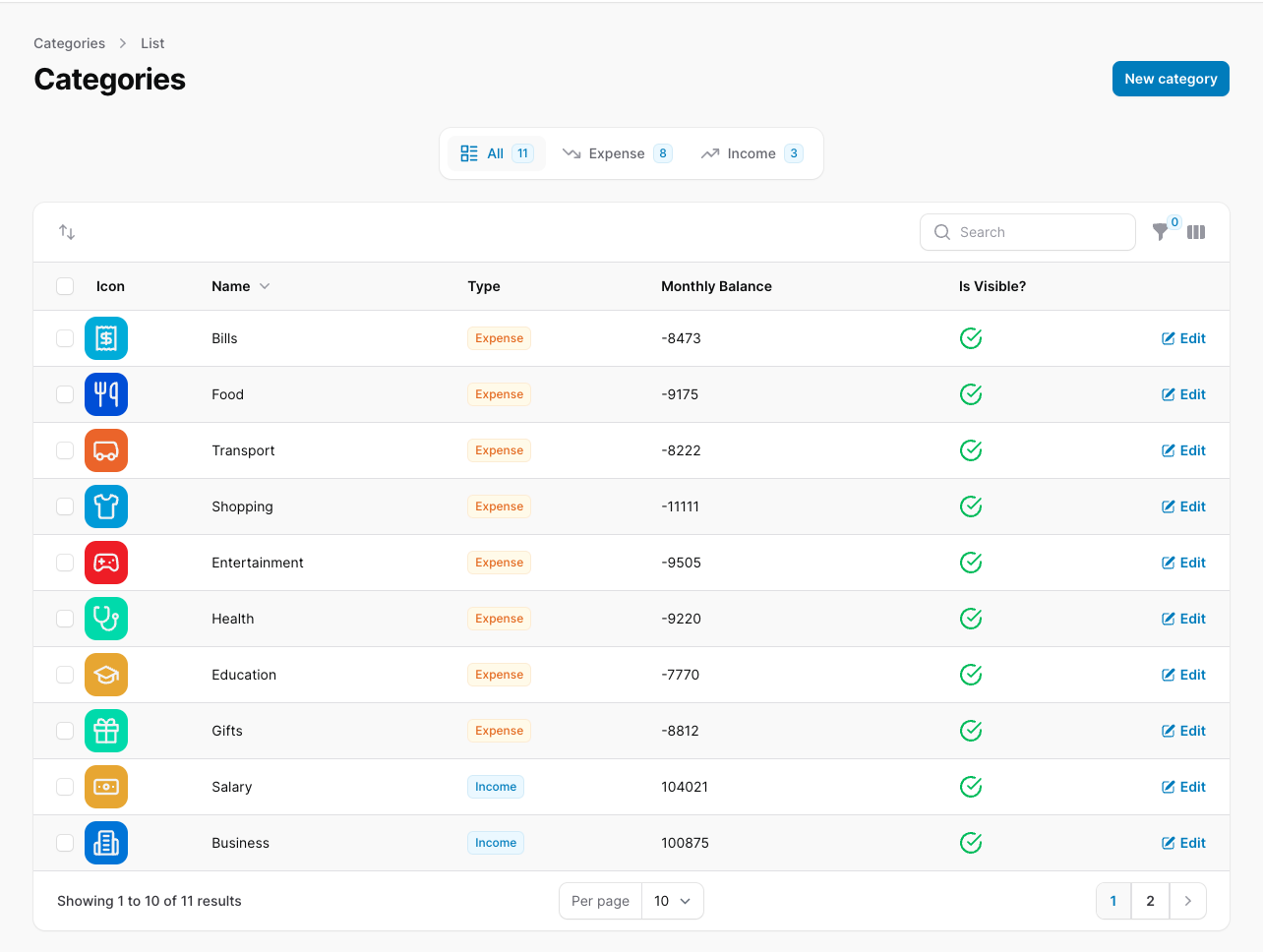Open the Per page dropdown
The height and width of the screenshot is (952, 1263).
(673, 901)
